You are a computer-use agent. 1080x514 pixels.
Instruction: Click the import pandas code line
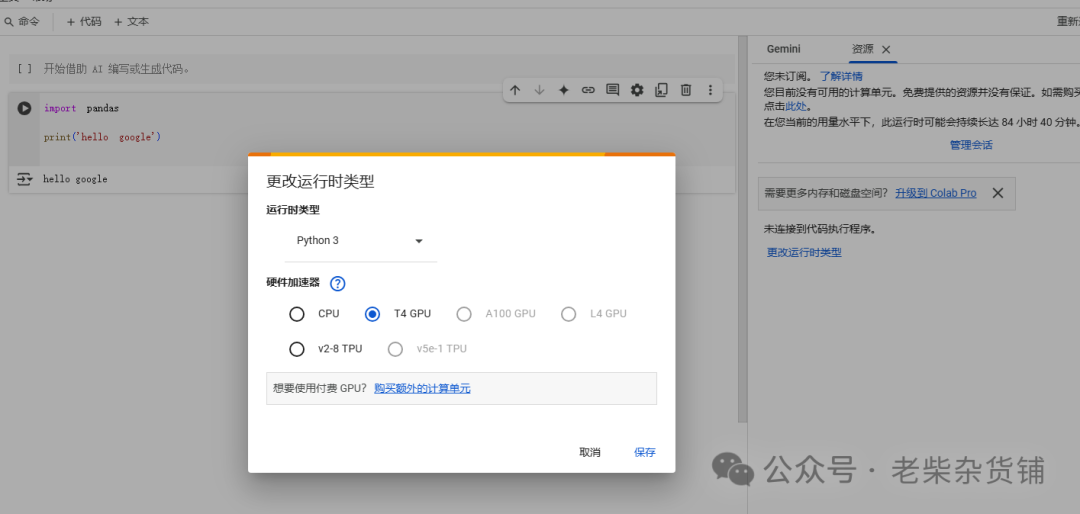(81, 109)
